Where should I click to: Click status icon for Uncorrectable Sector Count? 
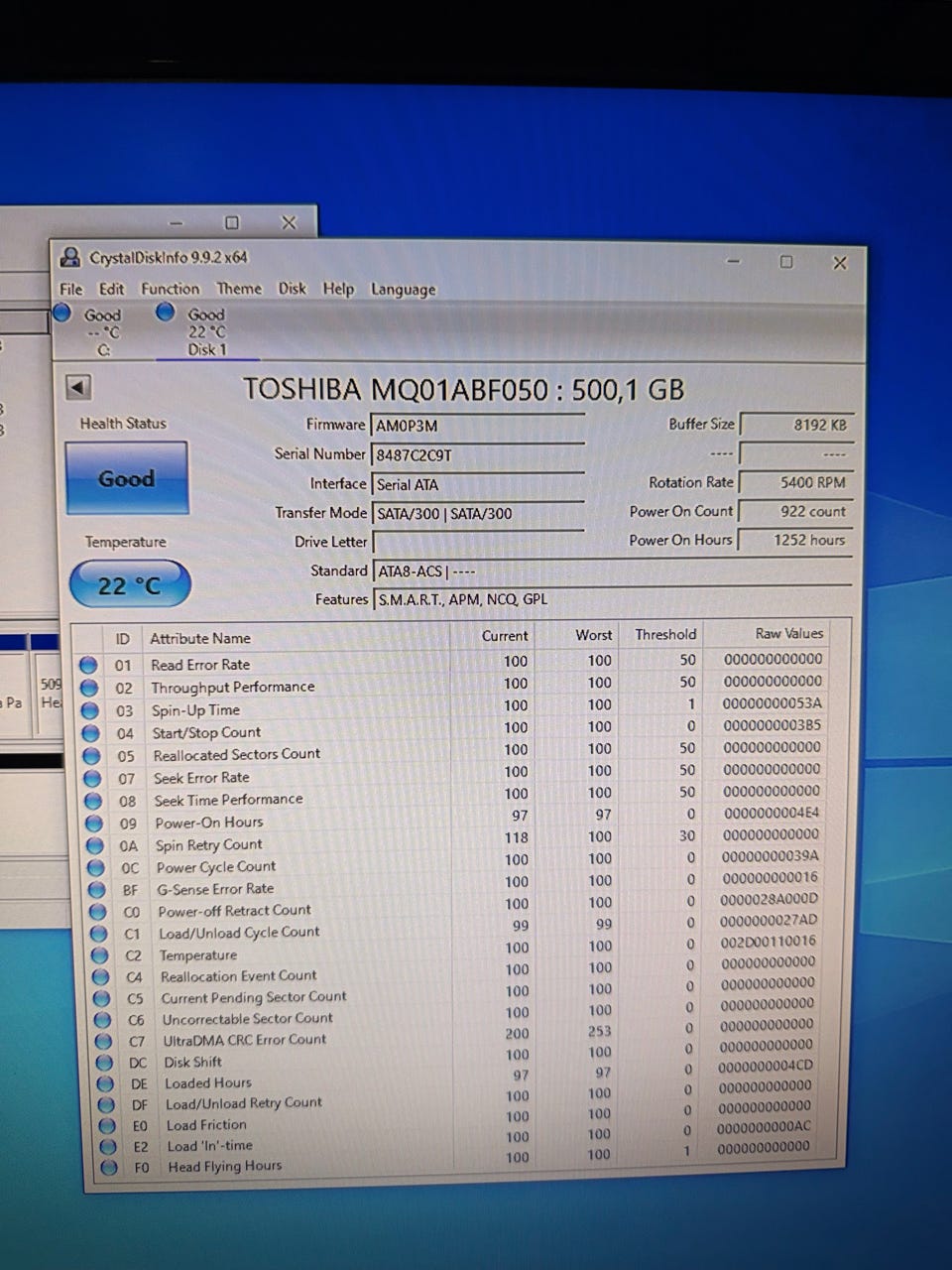(x=102, y=1020)
